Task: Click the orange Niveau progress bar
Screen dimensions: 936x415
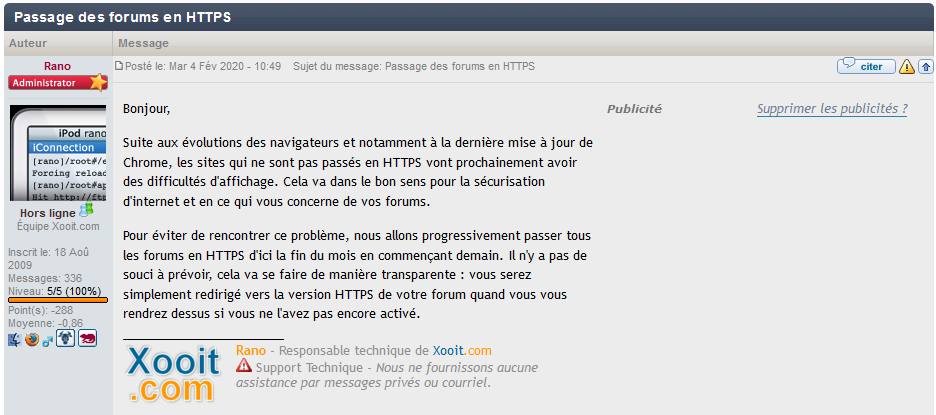Action: click(58, 300)
